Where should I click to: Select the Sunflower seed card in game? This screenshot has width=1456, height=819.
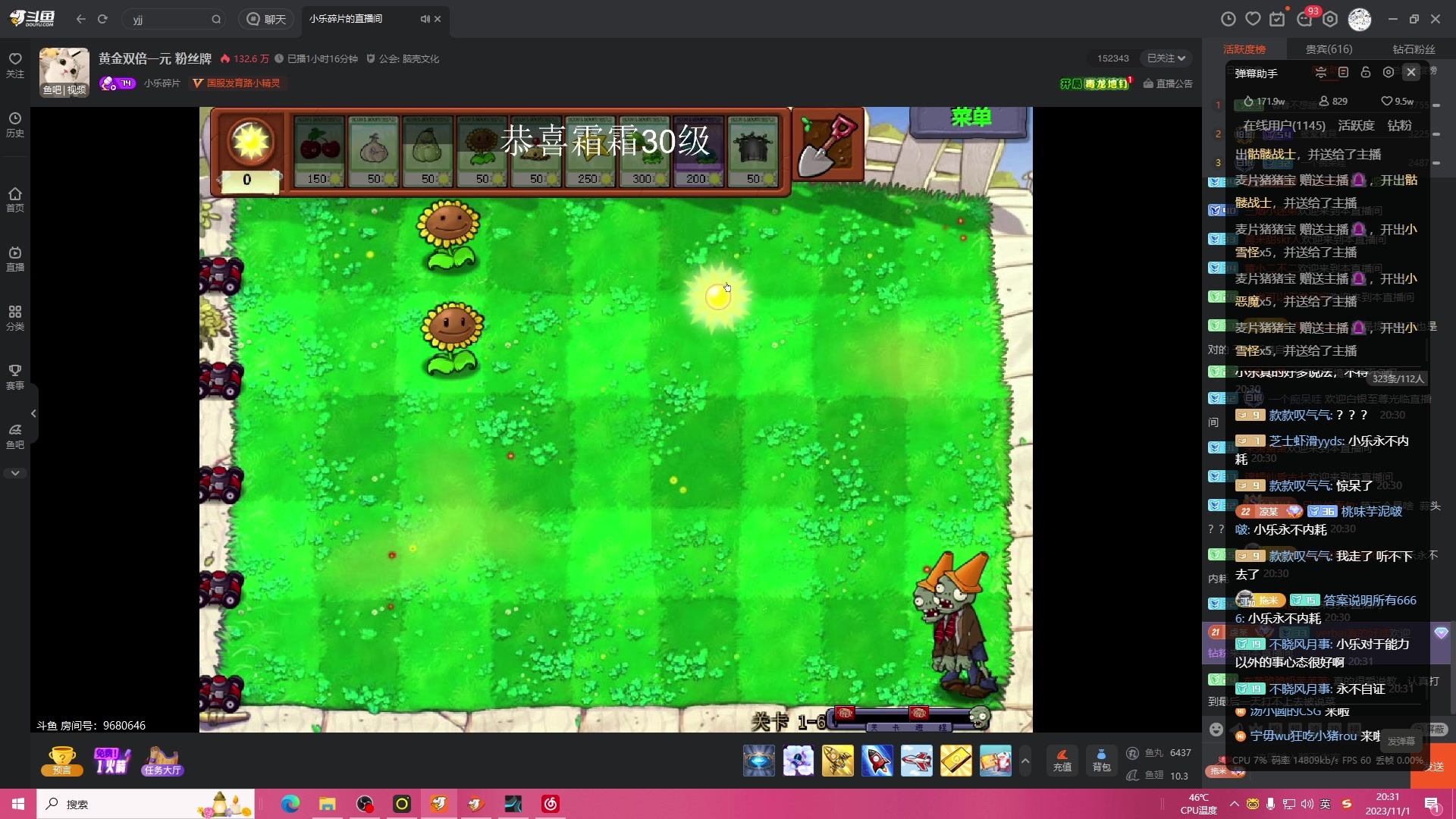[x=482, y=151]
